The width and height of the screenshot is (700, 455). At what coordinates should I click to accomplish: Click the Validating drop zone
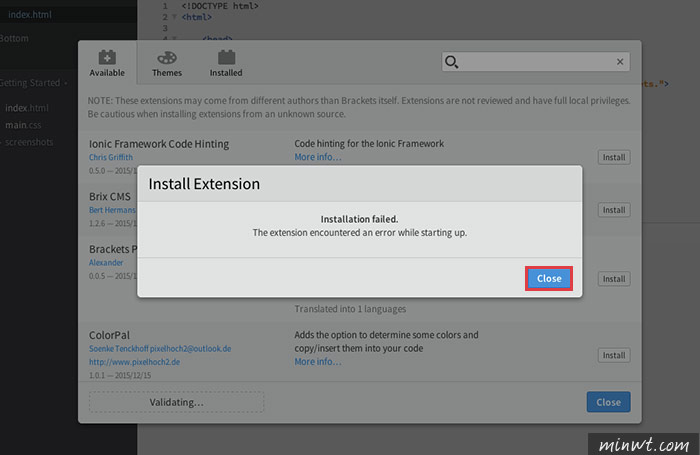(x=176, y=402)
